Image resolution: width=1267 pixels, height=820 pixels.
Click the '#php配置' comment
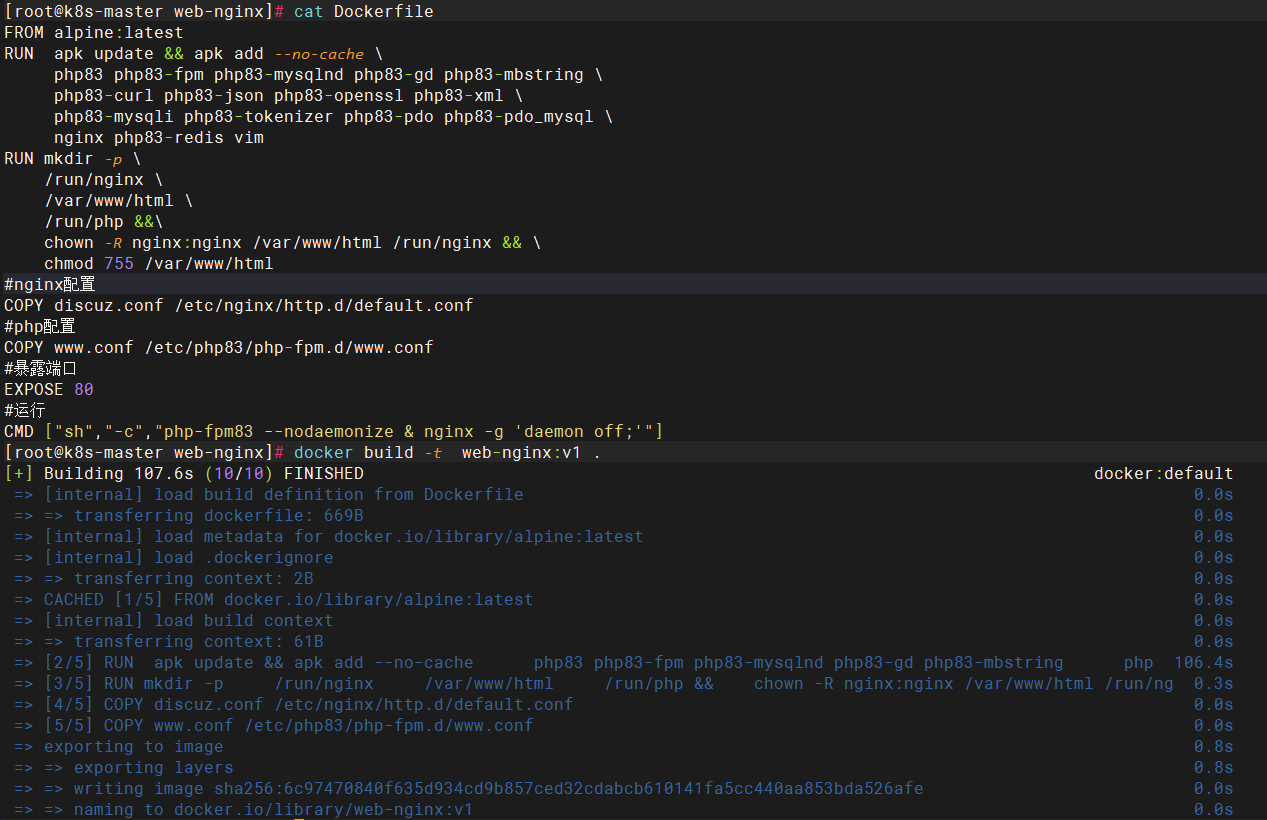pos(40,326)
